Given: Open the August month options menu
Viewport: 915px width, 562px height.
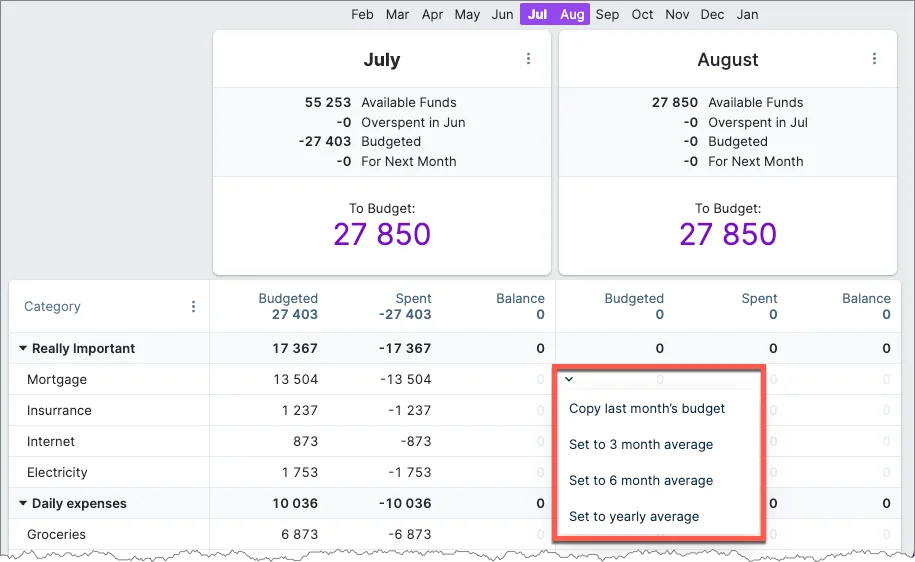Looking at the screenshot, I should click(874, 59).
